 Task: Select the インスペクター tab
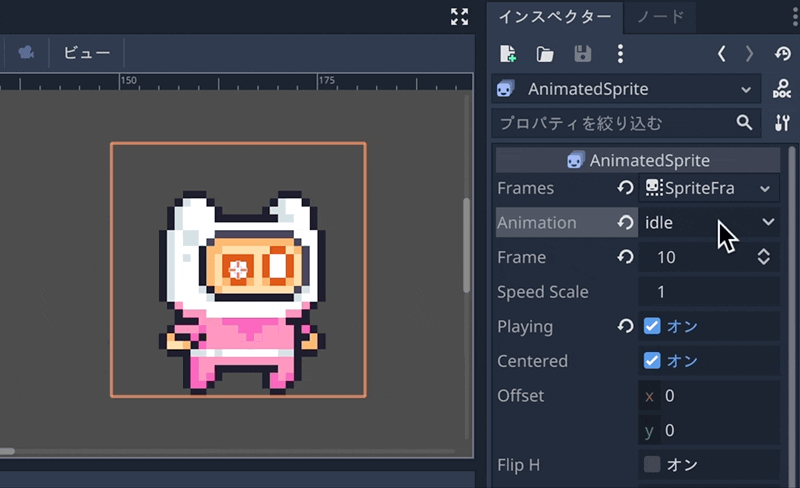(554, 16)
